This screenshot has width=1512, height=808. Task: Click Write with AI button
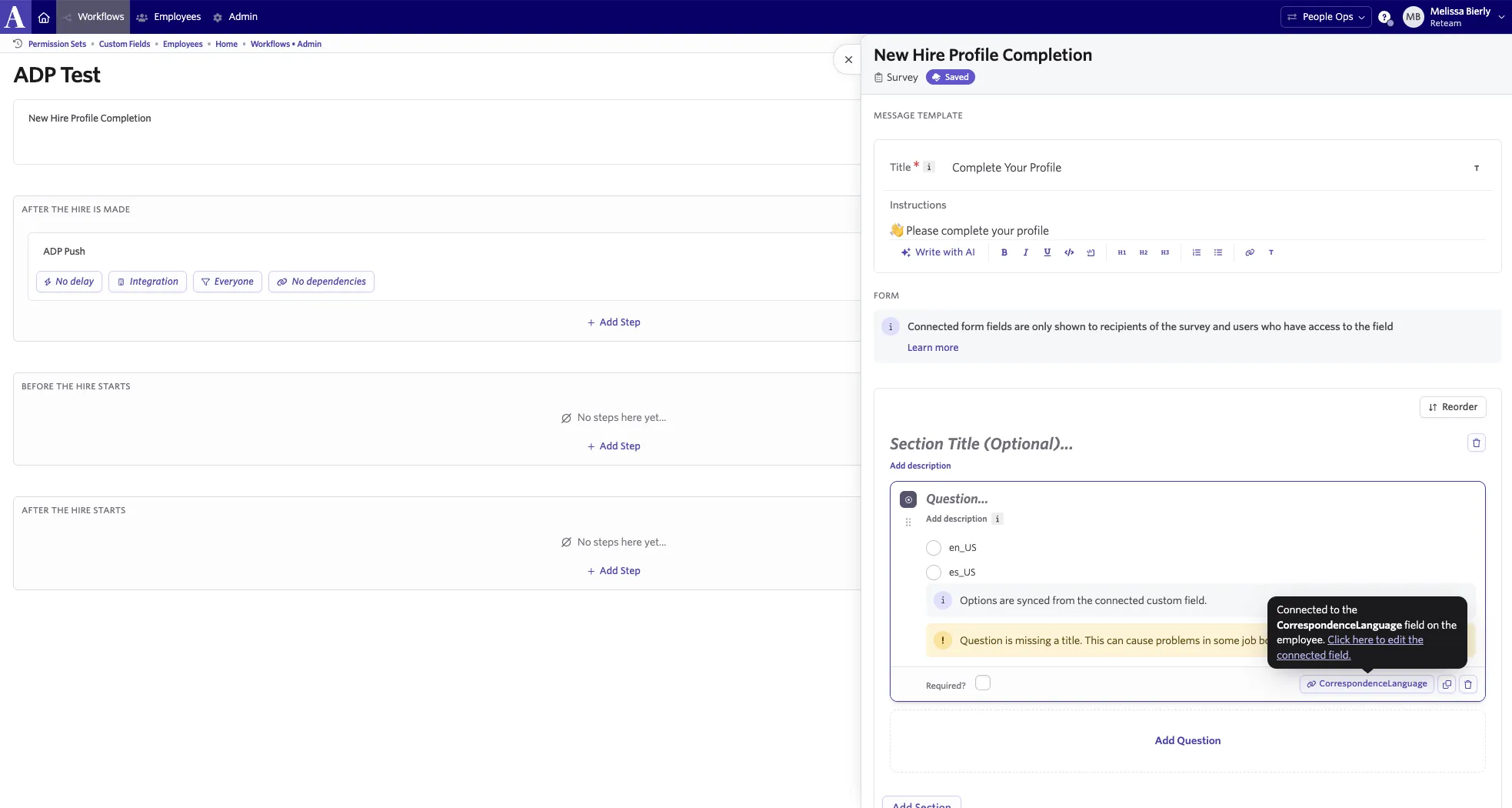(938, 252)
